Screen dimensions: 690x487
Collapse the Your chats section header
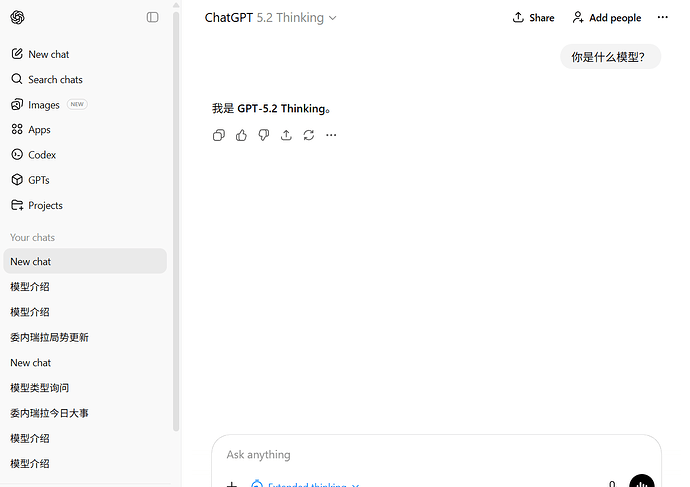33,238
